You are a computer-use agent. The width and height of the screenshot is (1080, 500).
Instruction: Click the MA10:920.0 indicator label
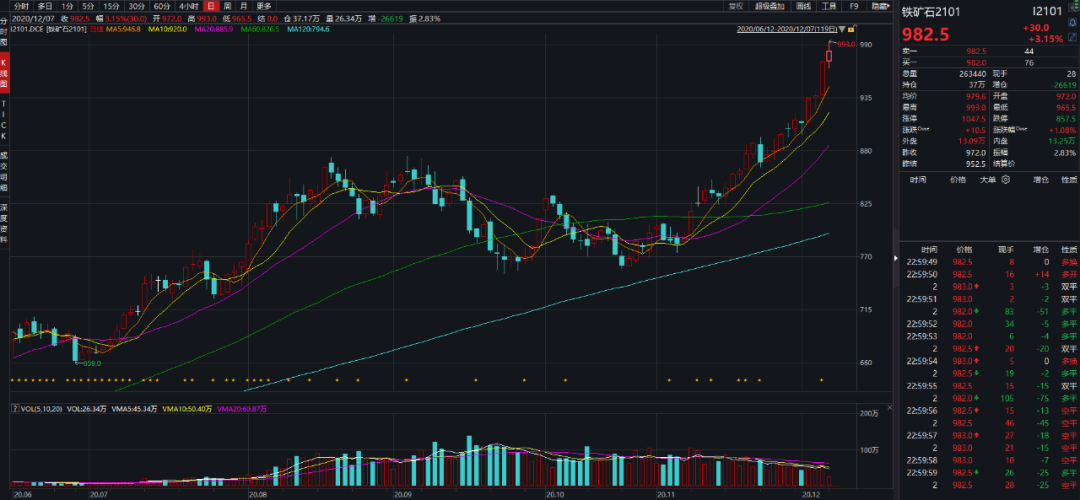coord(165,30)
